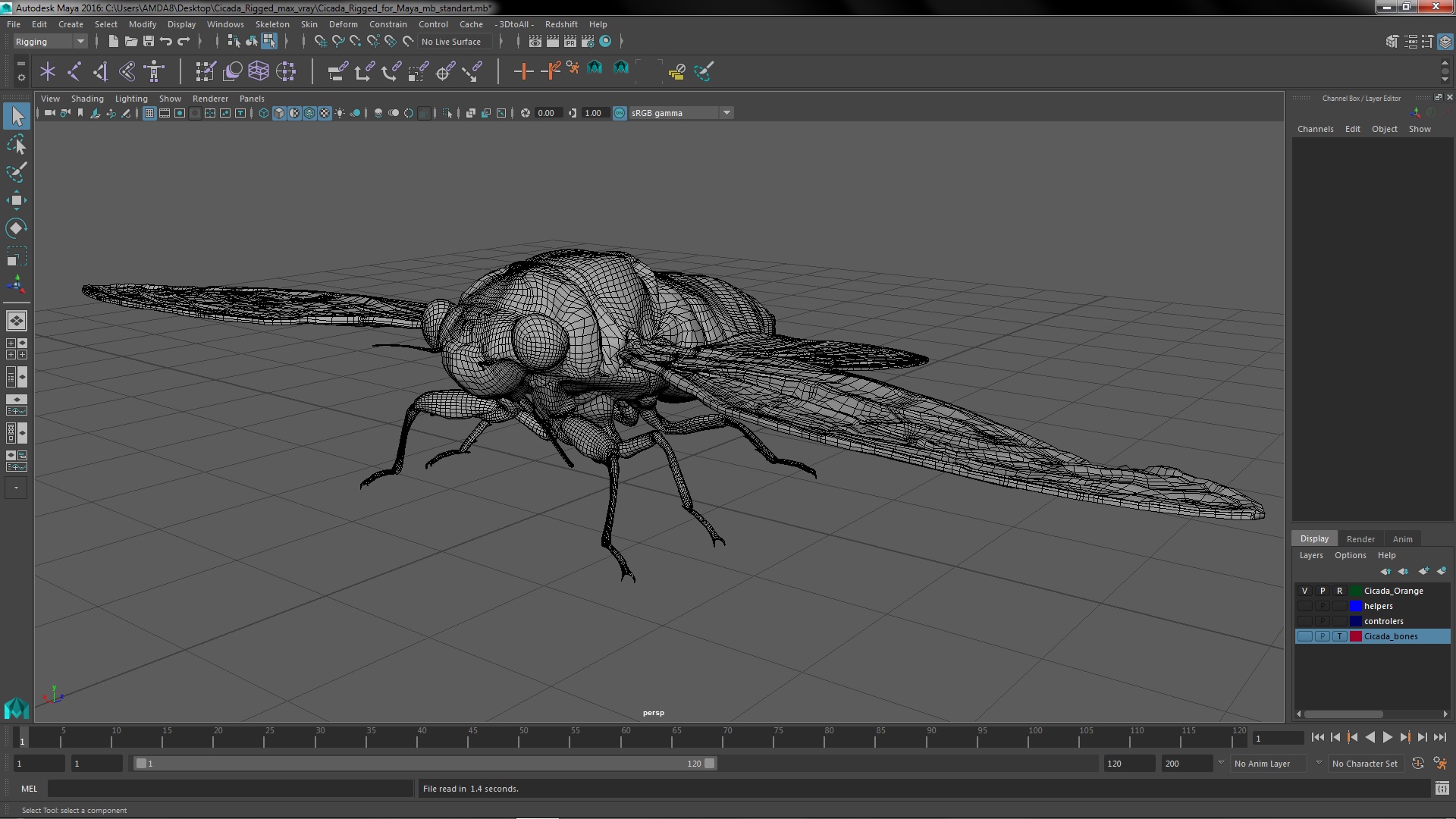
Task: Click the Create IK Handle icon
Action: (100, 71)
